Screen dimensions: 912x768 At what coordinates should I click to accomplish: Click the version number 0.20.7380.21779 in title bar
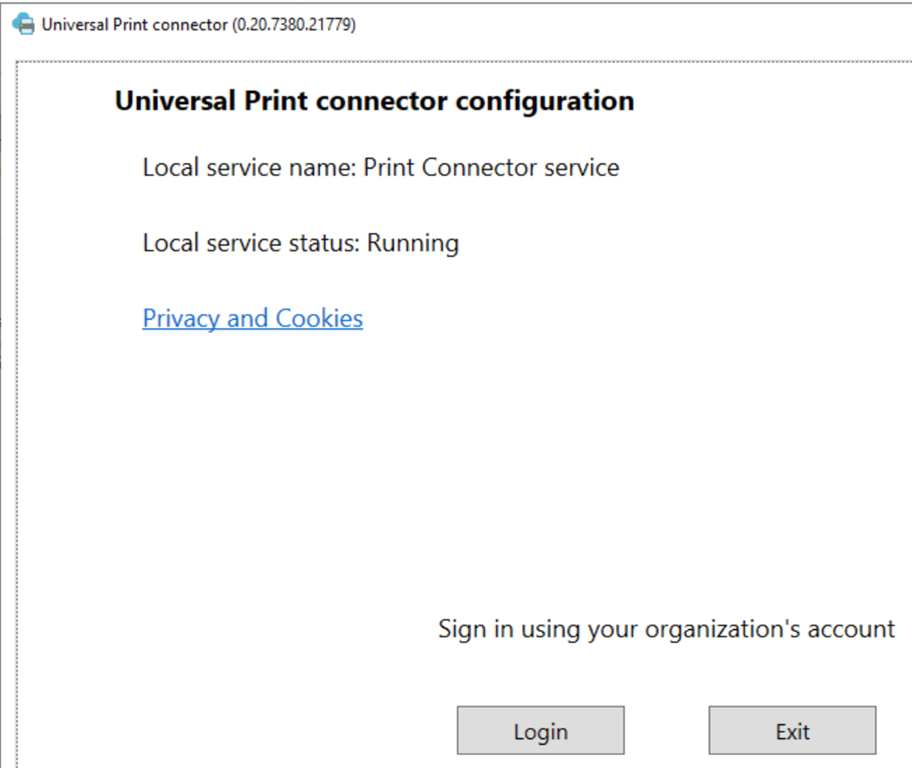click(294, 25)
